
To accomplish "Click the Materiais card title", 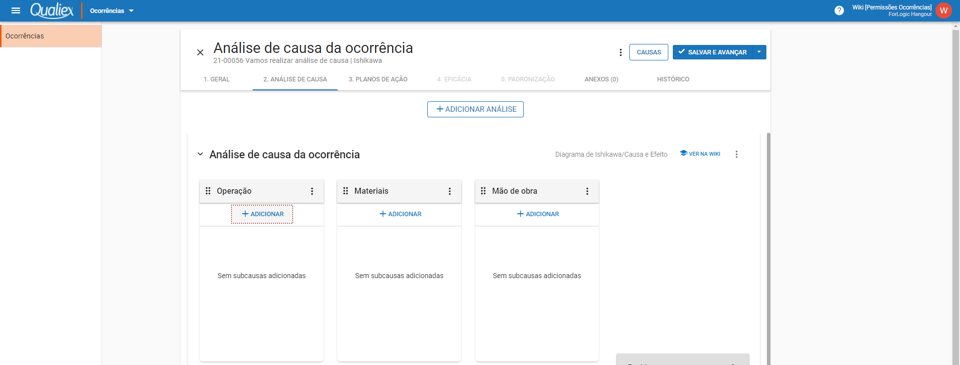I will 371,191.
